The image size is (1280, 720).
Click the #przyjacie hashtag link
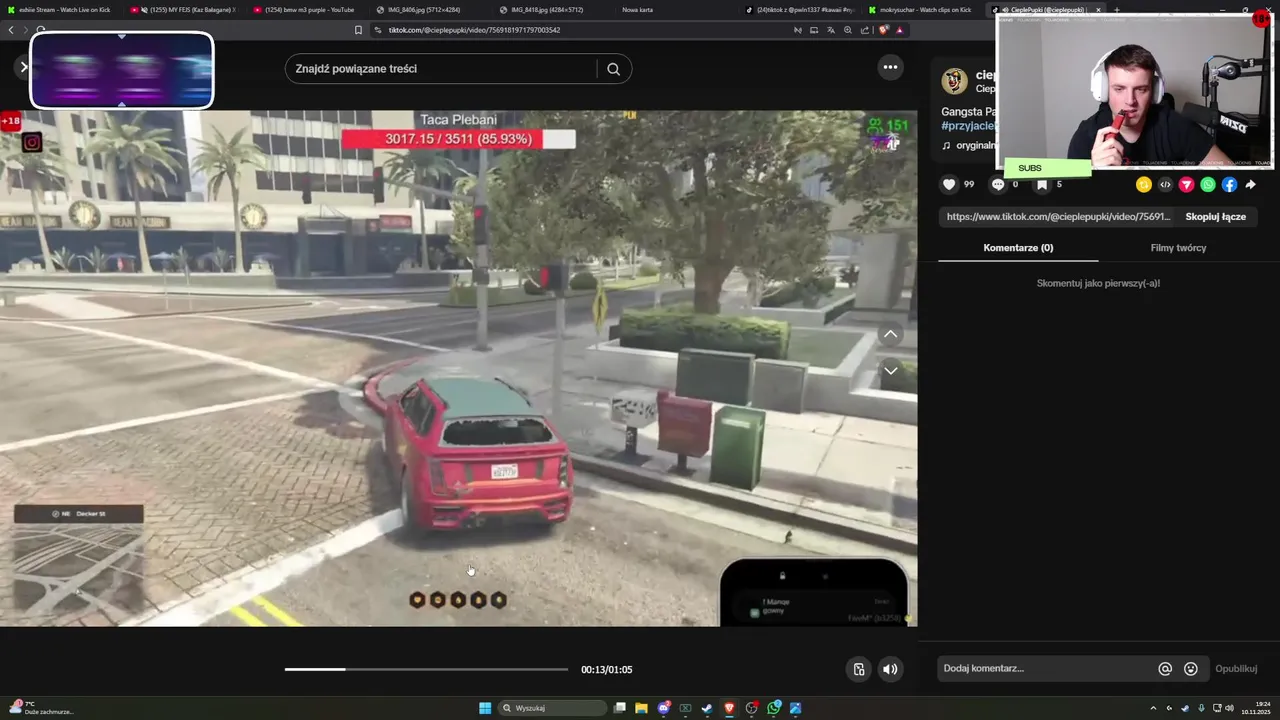968,126
